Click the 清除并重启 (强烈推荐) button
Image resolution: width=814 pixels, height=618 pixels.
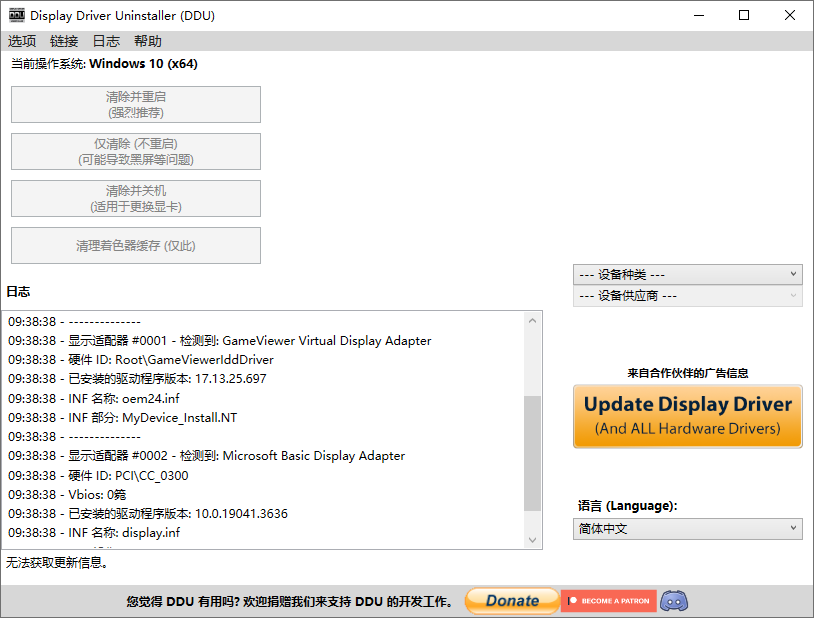click(x=136, y=105)
